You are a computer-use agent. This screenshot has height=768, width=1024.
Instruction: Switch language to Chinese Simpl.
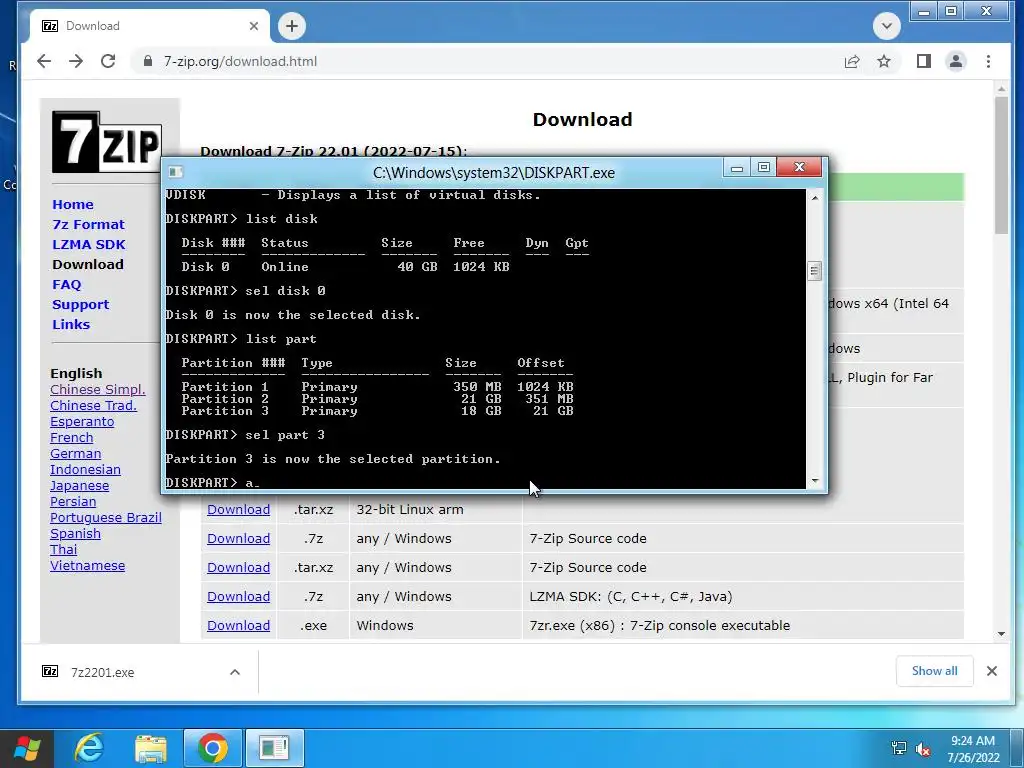tap(98, 390)
